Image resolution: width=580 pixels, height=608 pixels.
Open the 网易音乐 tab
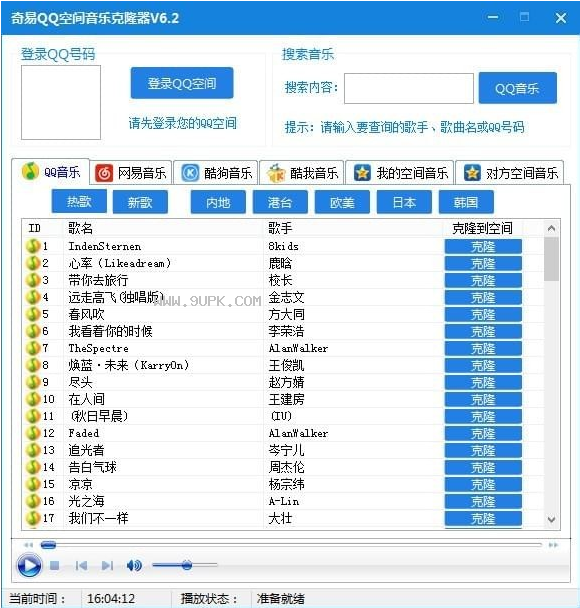131,173
